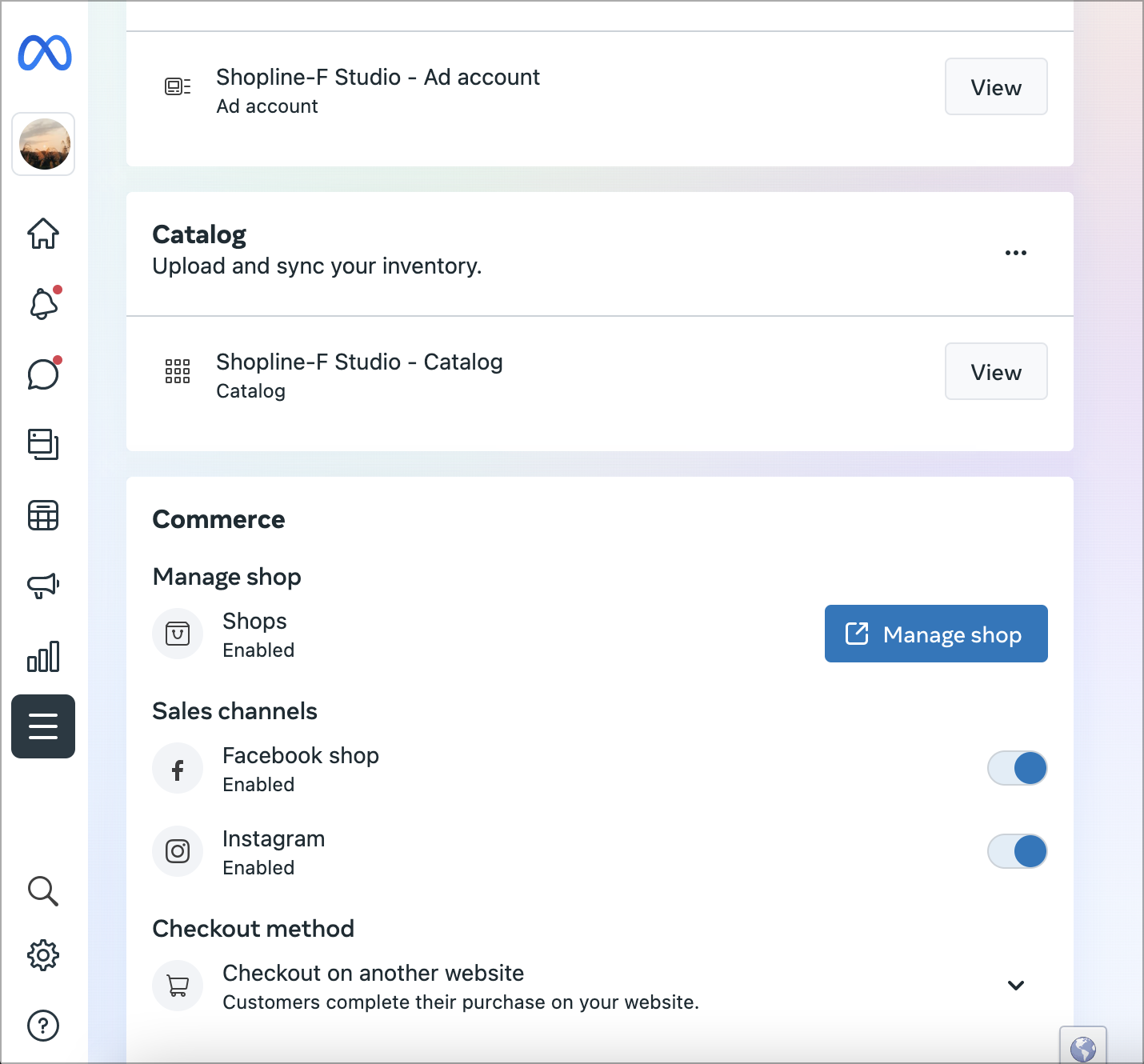Open the profile avatar thumbnail
Viewport: 1144px width, 1064px height.
(44, 144)
